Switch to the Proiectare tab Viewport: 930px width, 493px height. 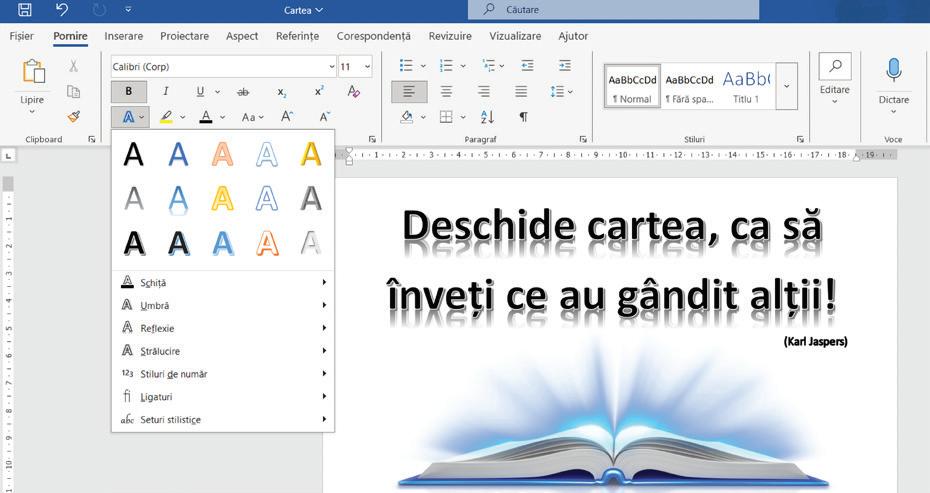pos(184,36)
